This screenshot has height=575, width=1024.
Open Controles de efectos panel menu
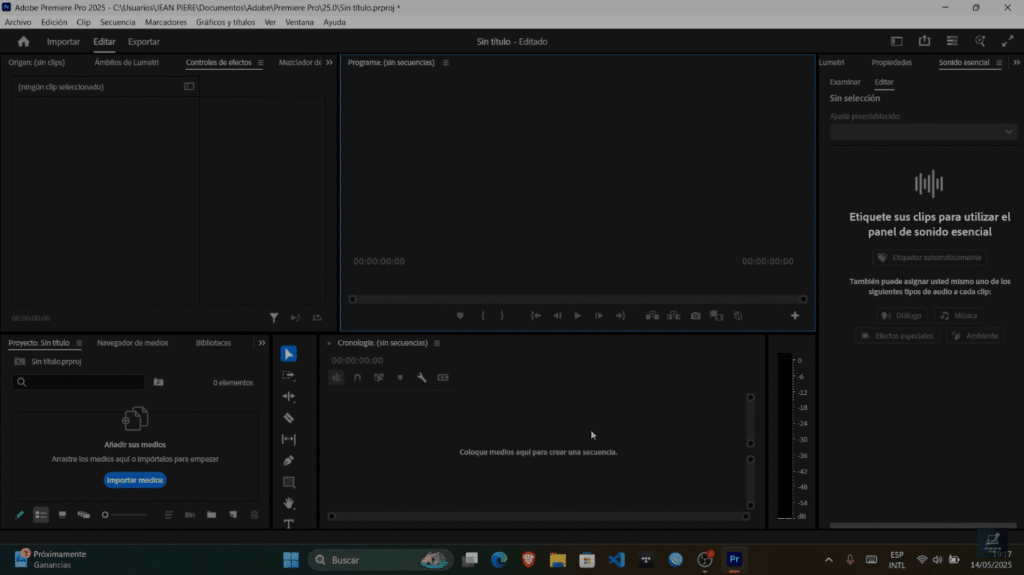261,63
